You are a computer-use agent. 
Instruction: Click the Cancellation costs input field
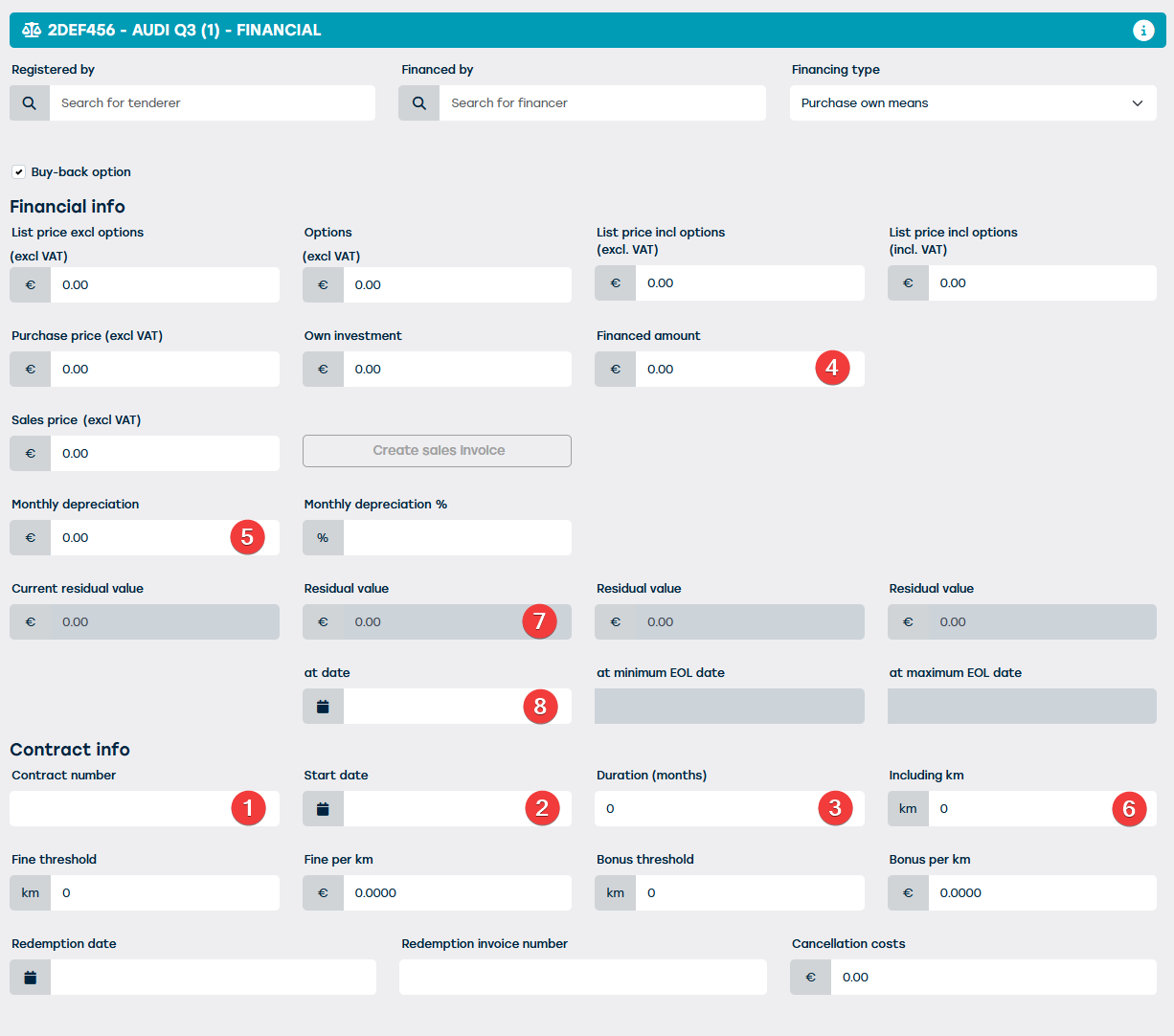(994, 978)
